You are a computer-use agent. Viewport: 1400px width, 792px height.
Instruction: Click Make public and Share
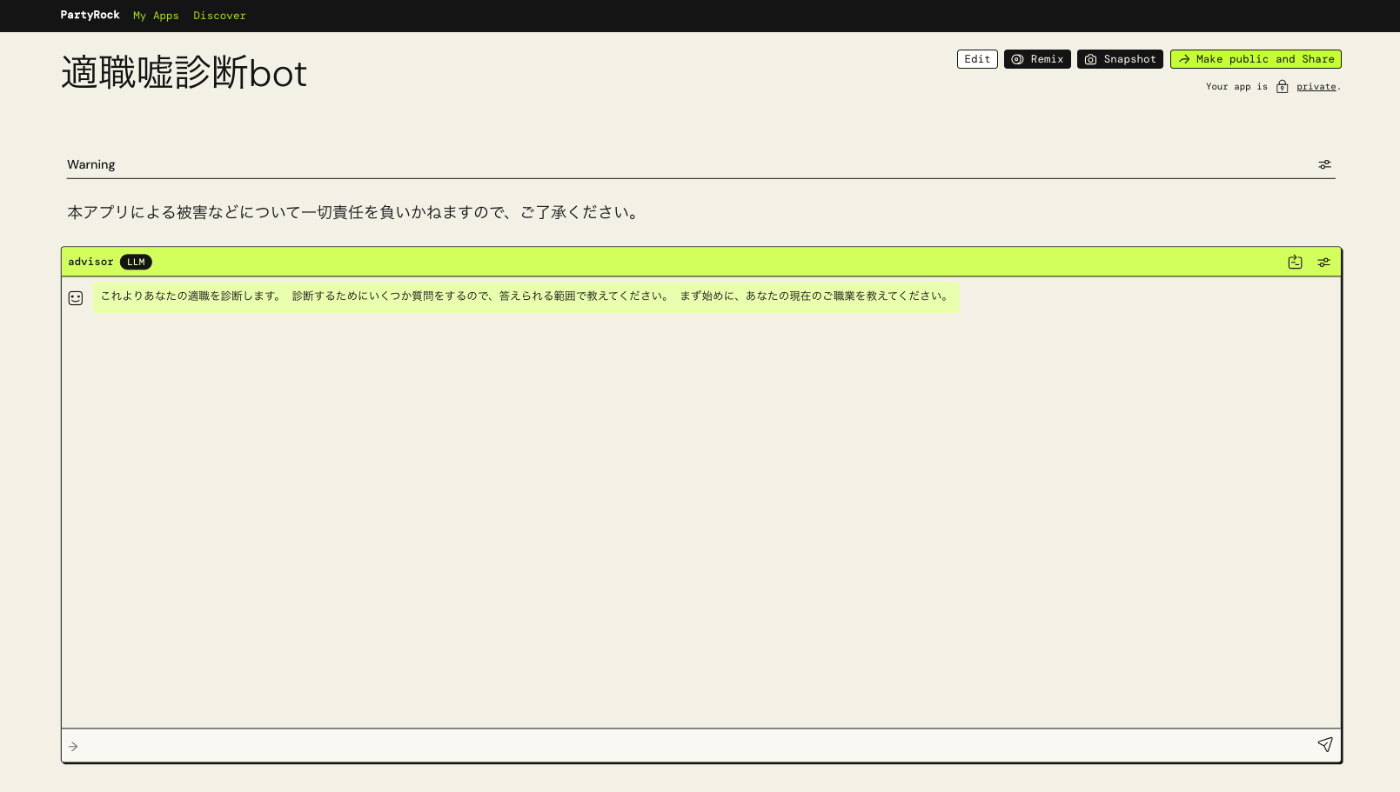click(x=1256, y=59)
